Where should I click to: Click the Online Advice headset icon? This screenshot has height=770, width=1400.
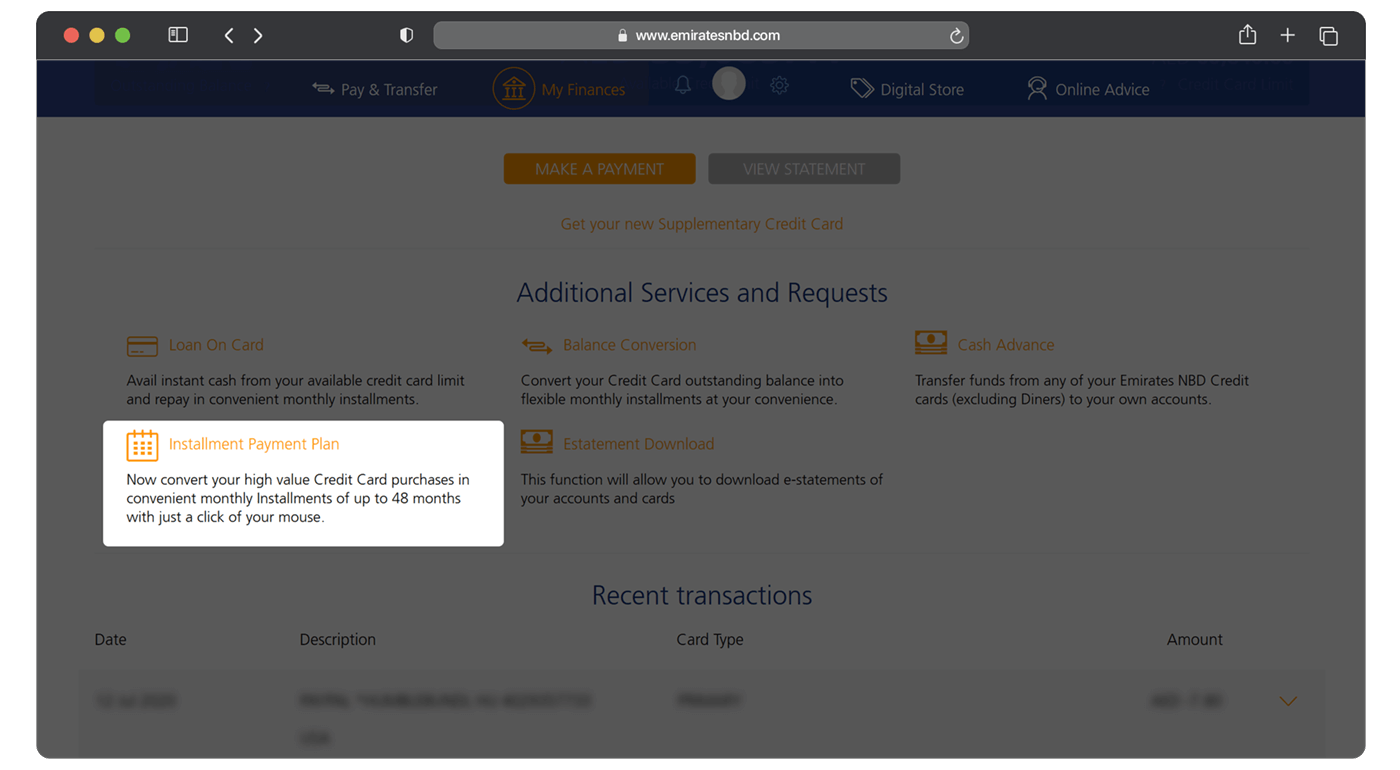(1037, 89)
